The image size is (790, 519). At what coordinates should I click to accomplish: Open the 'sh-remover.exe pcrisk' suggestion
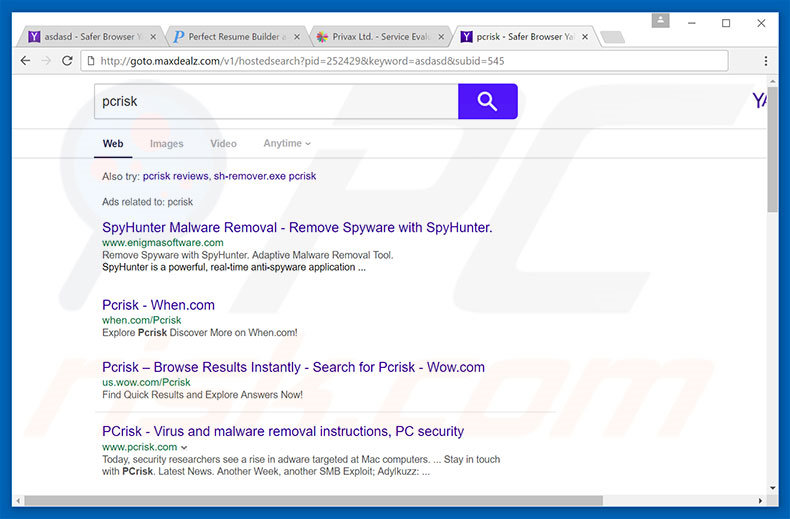[265, 176]
